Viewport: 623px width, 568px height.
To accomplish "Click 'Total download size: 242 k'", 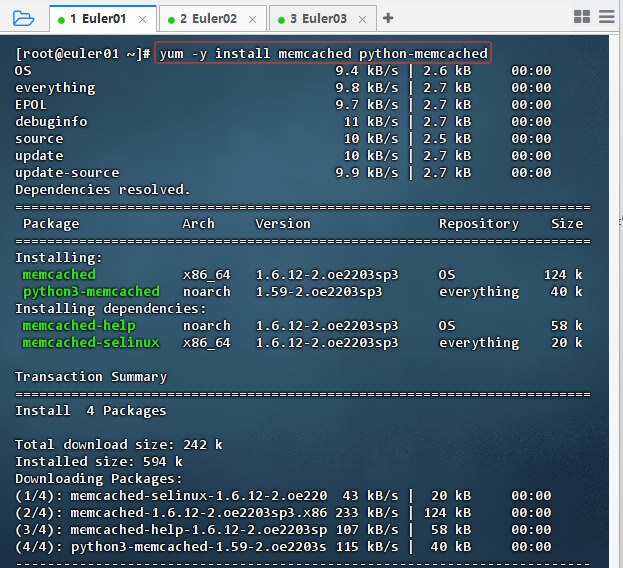I will (x=118, y=444).
